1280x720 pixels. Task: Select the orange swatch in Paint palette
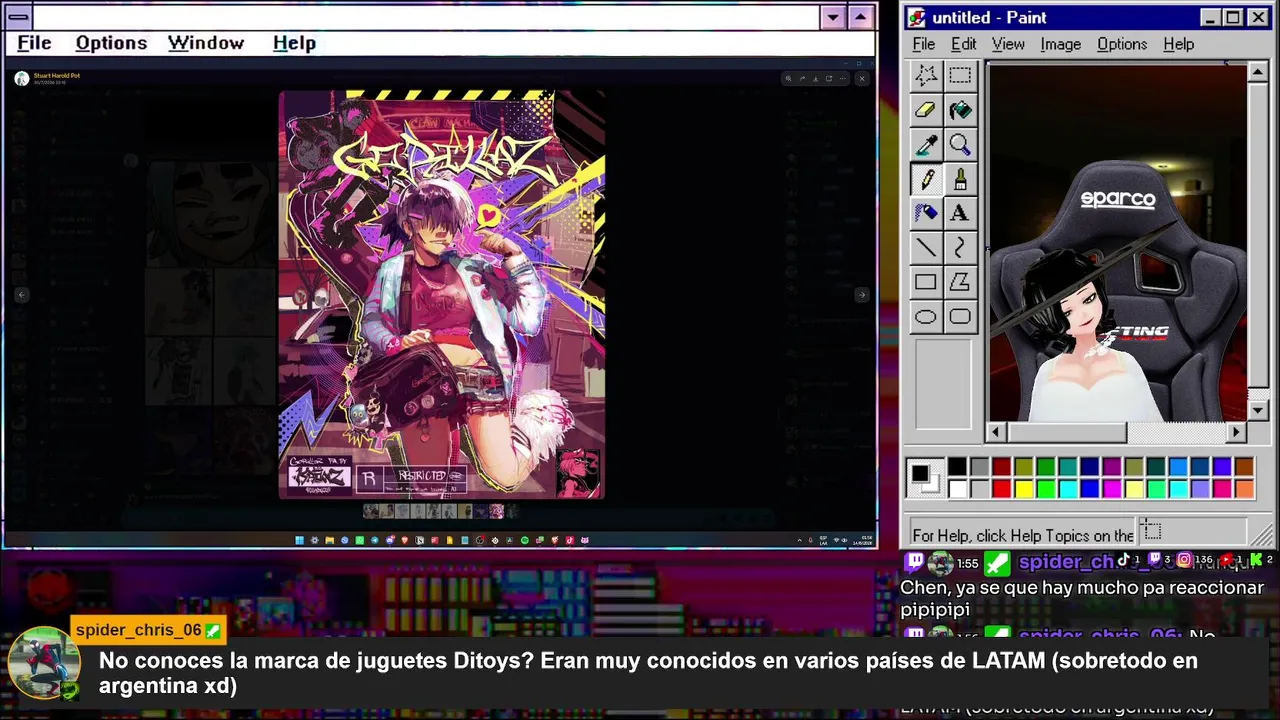(1244, 489)
